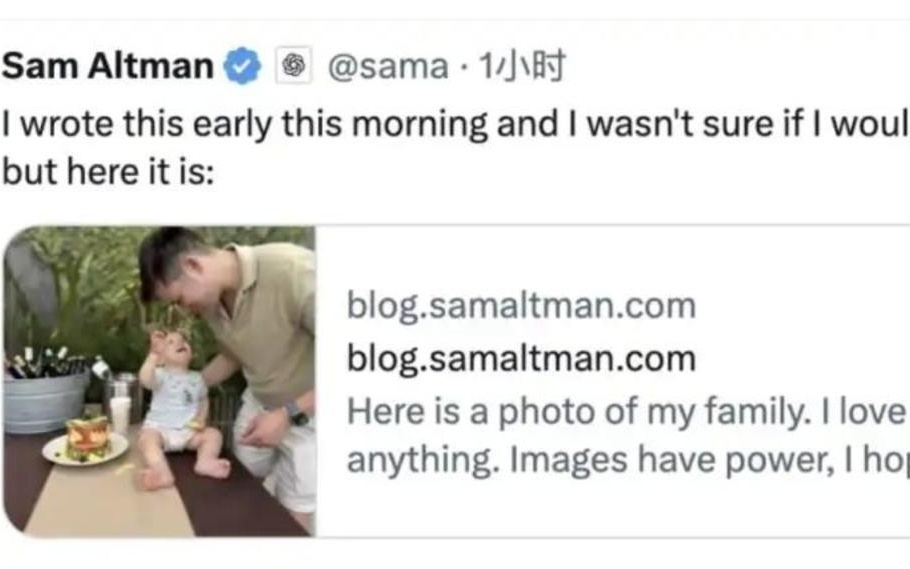This screenshot has height=569, width=910.
Task: Click the word "morning" in the post
Action: (x=410, y=122)
